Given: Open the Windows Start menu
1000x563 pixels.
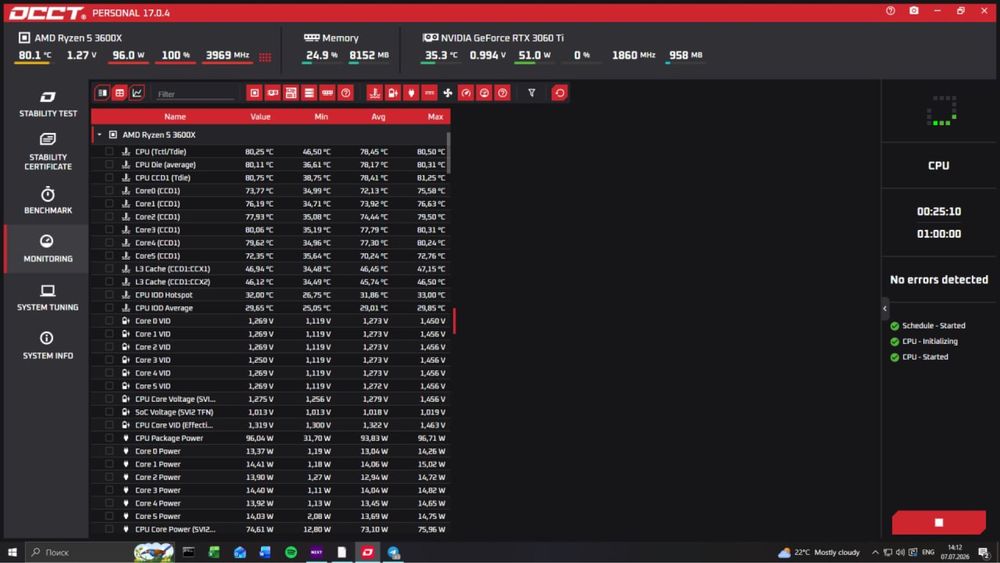Looking at the screenshot, I should point(12,552).
